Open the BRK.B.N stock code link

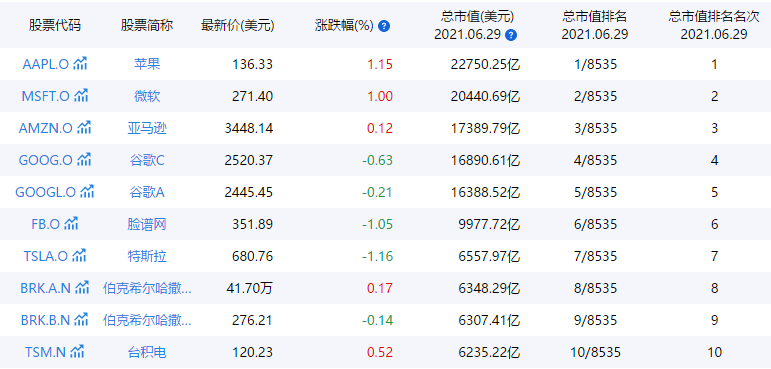46,320
